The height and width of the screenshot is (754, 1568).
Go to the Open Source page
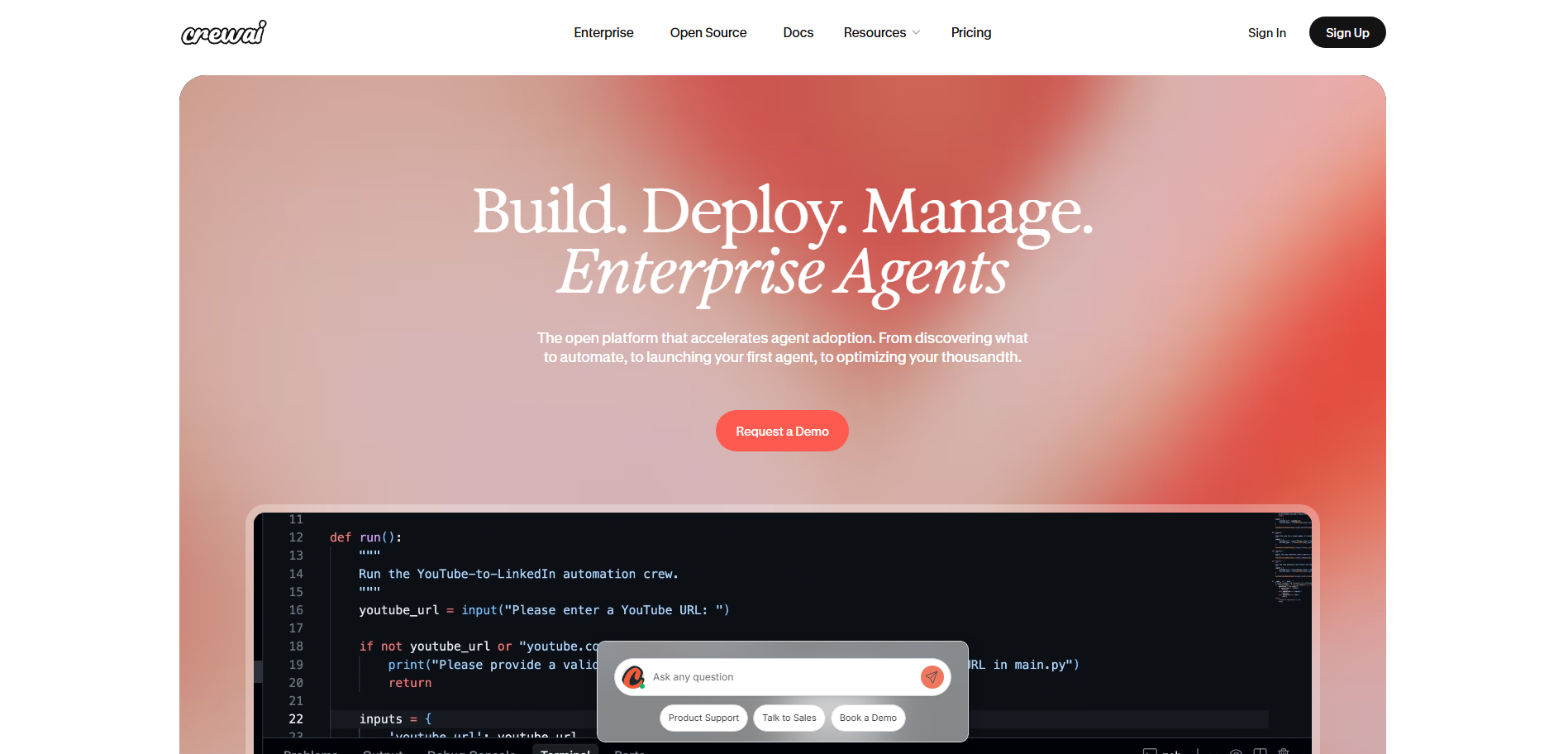(x=708, y=33)
